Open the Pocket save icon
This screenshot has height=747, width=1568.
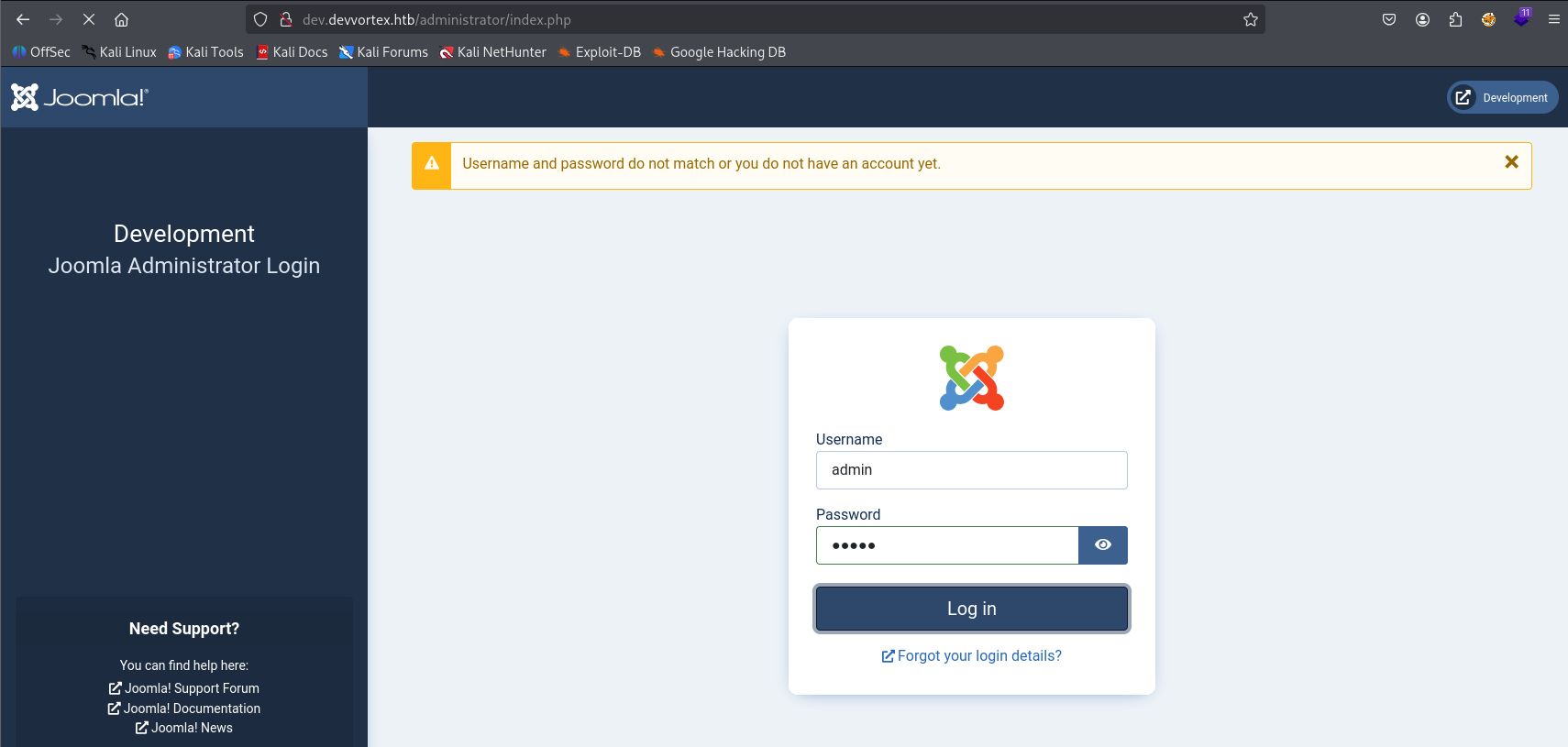(x=1389, y=19)
